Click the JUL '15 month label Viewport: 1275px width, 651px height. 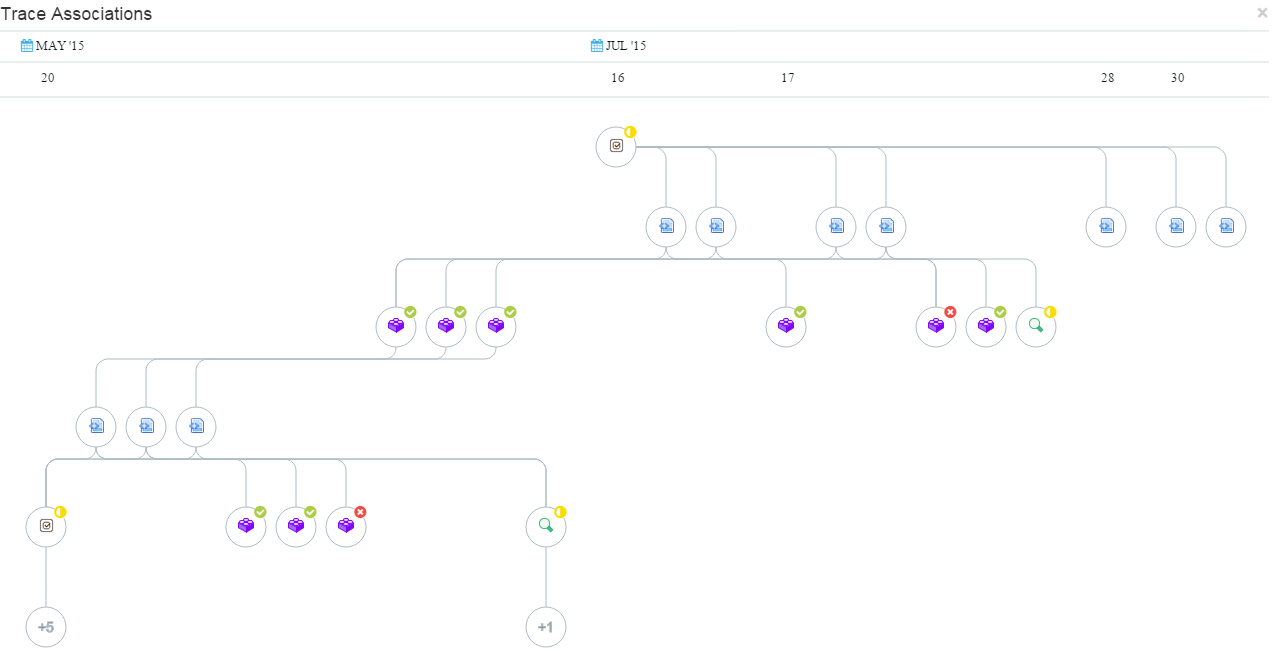[x=626, y=46]
